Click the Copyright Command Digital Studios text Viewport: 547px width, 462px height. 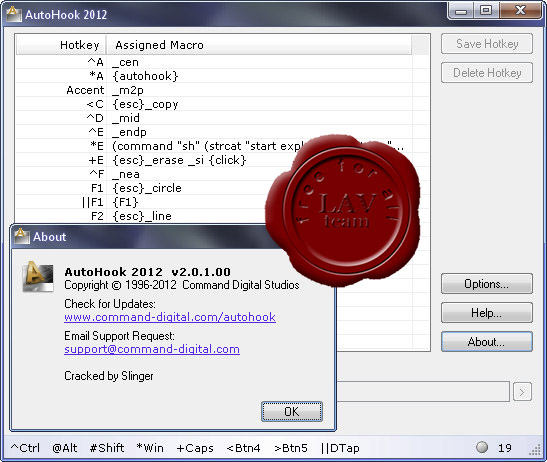pos(182,285)
